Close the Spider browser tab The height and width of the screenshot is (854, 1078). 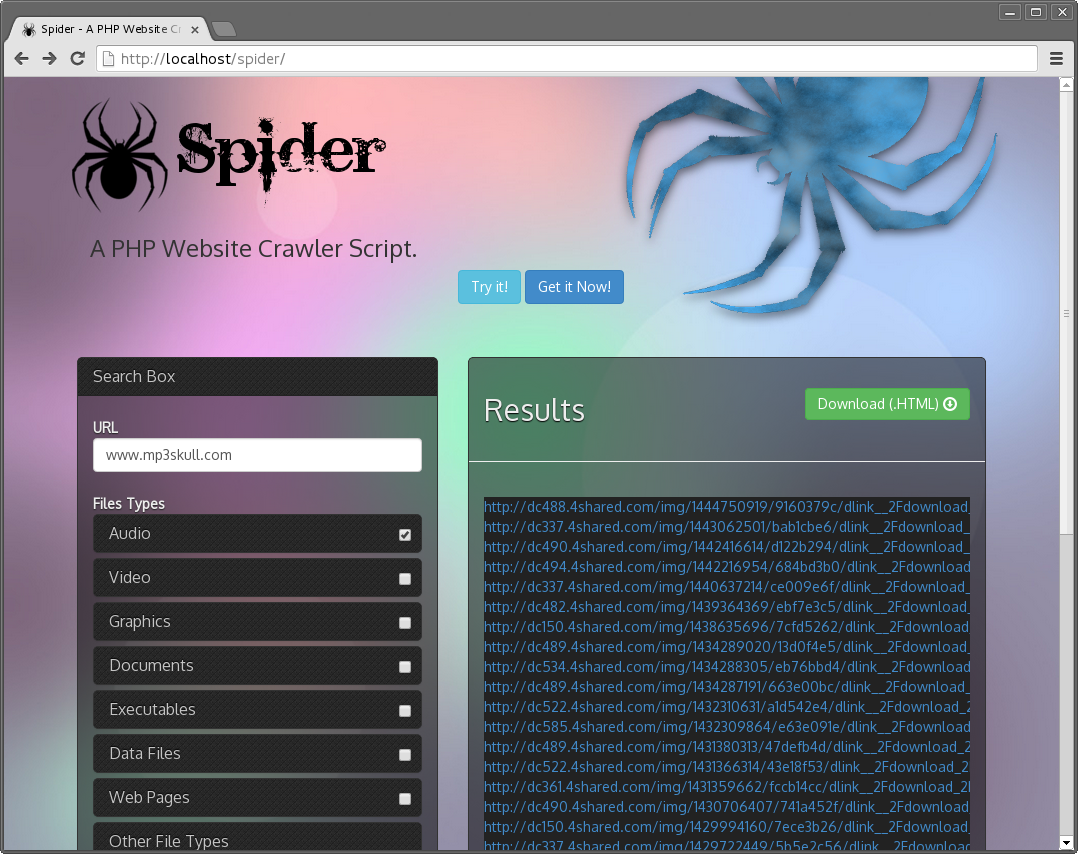coord(195,30)
